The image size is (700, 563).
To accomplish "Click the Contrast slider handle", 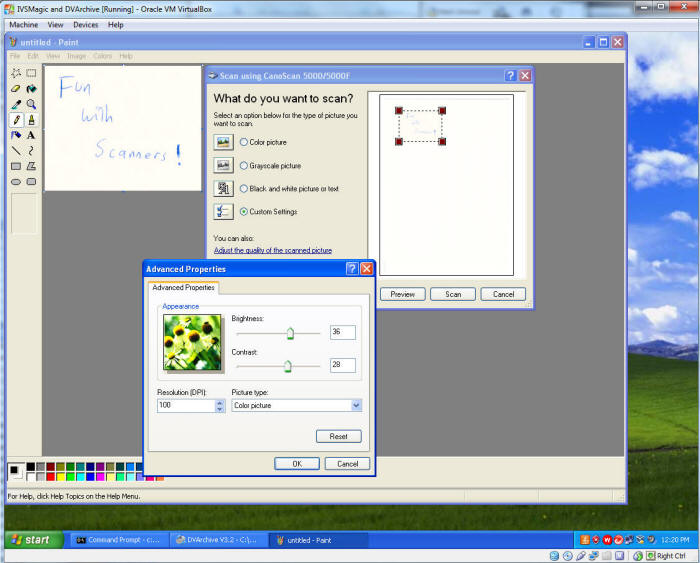I will tap(288, 367).
